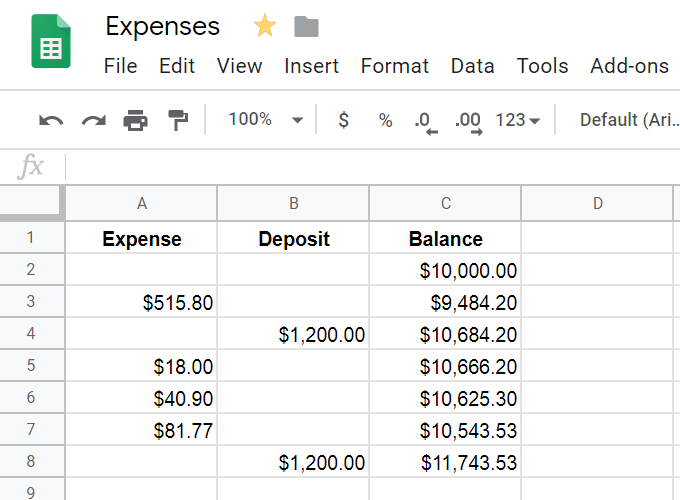The width and height of the screenshot is (680, 500).
Task: Format the selection as currency
Action: pyautogui.click(x=344, y=120)
